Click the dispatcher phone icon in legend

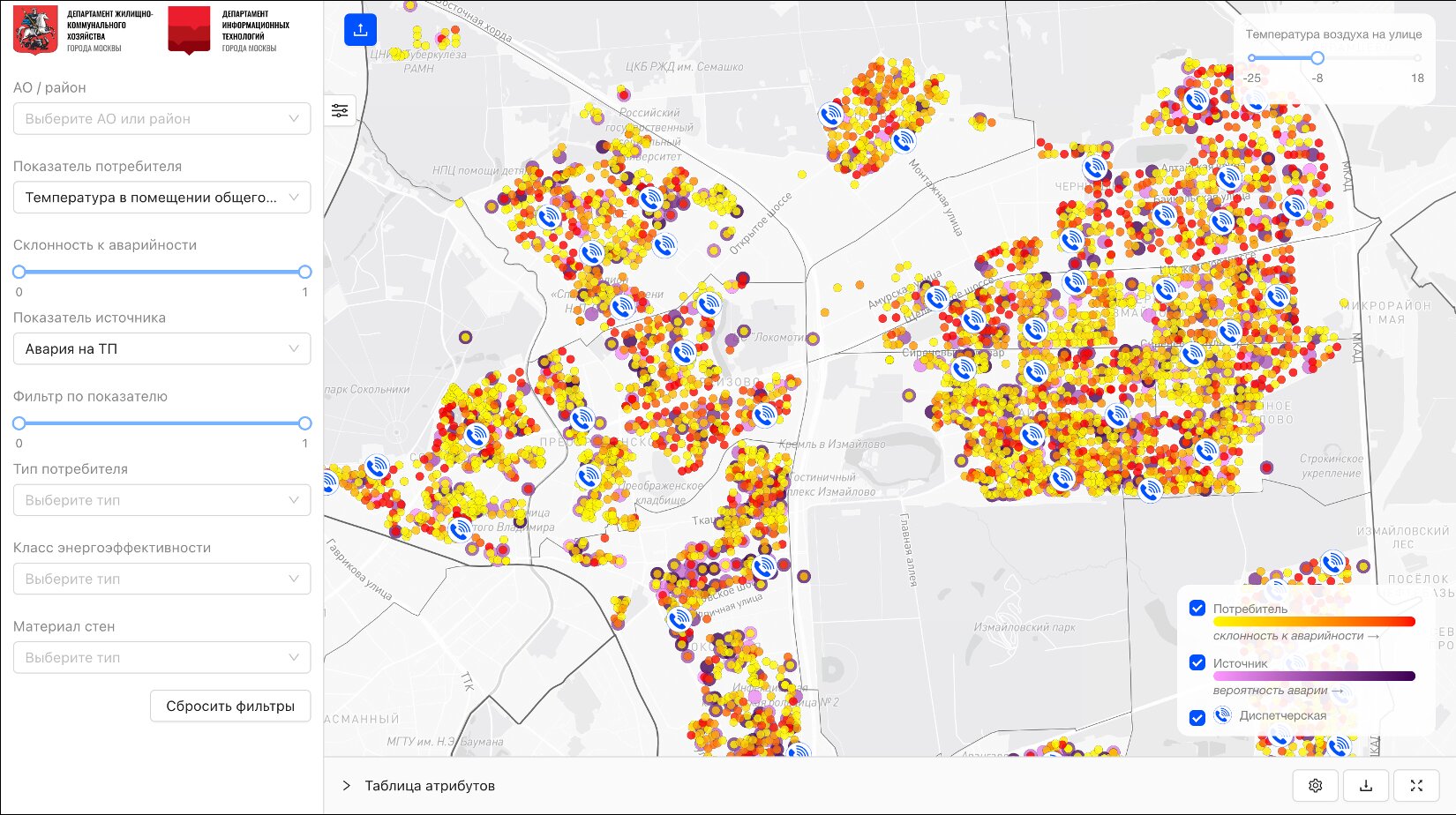1222,715
